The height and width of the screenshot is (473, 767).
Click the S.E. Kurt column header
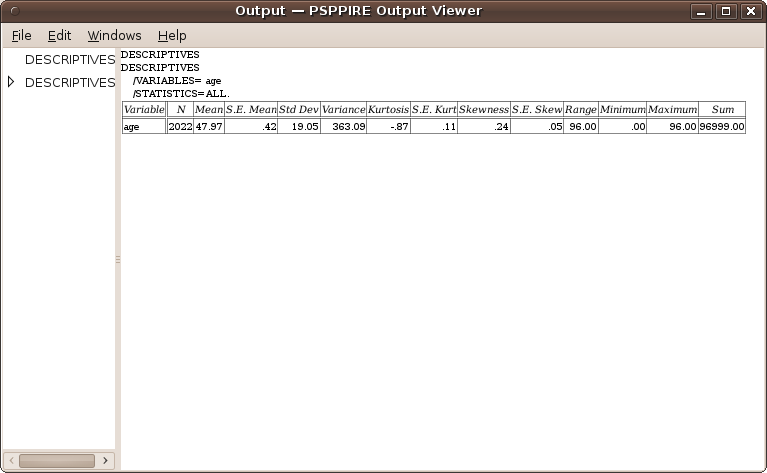click(434, 110)
